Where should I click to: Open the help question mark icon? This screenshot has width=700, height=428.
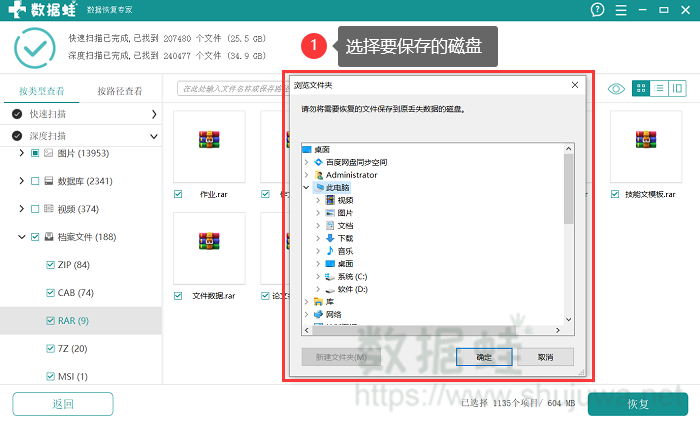tap(597, 9)
